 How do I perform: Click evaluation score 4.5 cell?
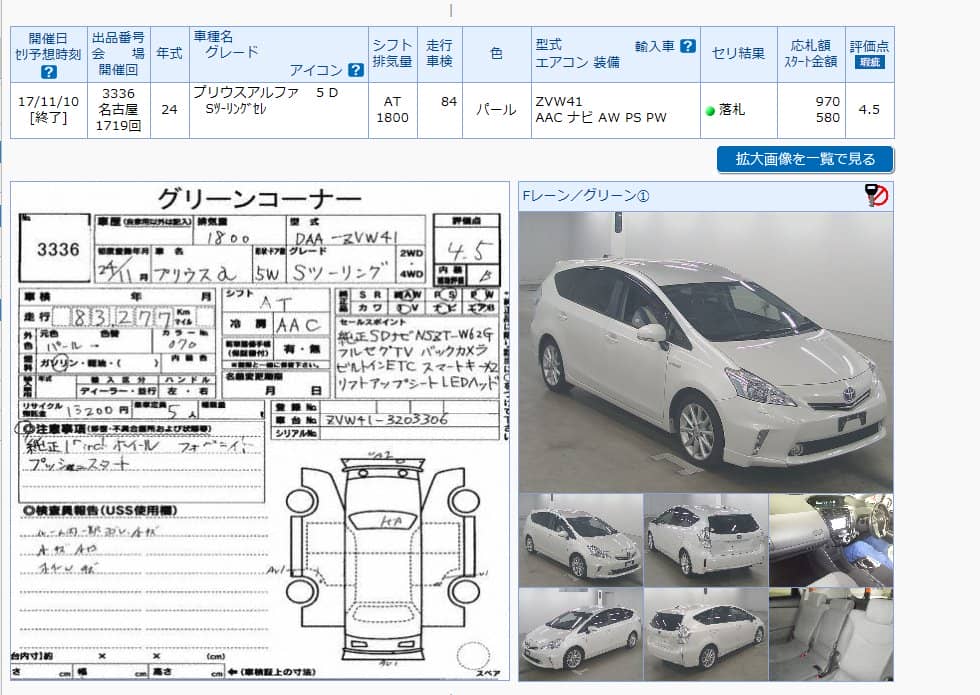pos(869,109)
